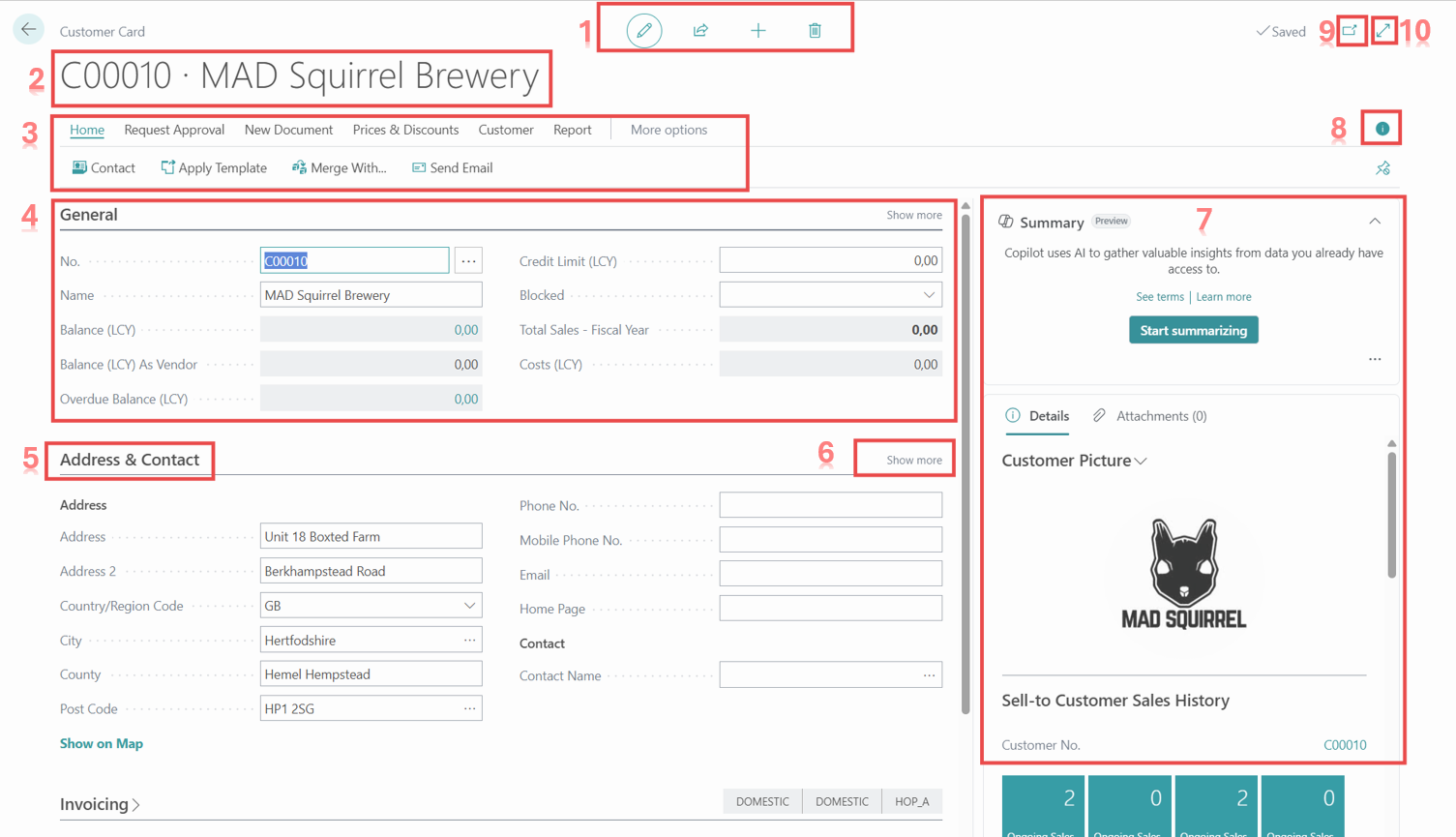Click the main card vertical scrollbar
Viewport: 1456px width, 837px height.
tap(966, 464)
